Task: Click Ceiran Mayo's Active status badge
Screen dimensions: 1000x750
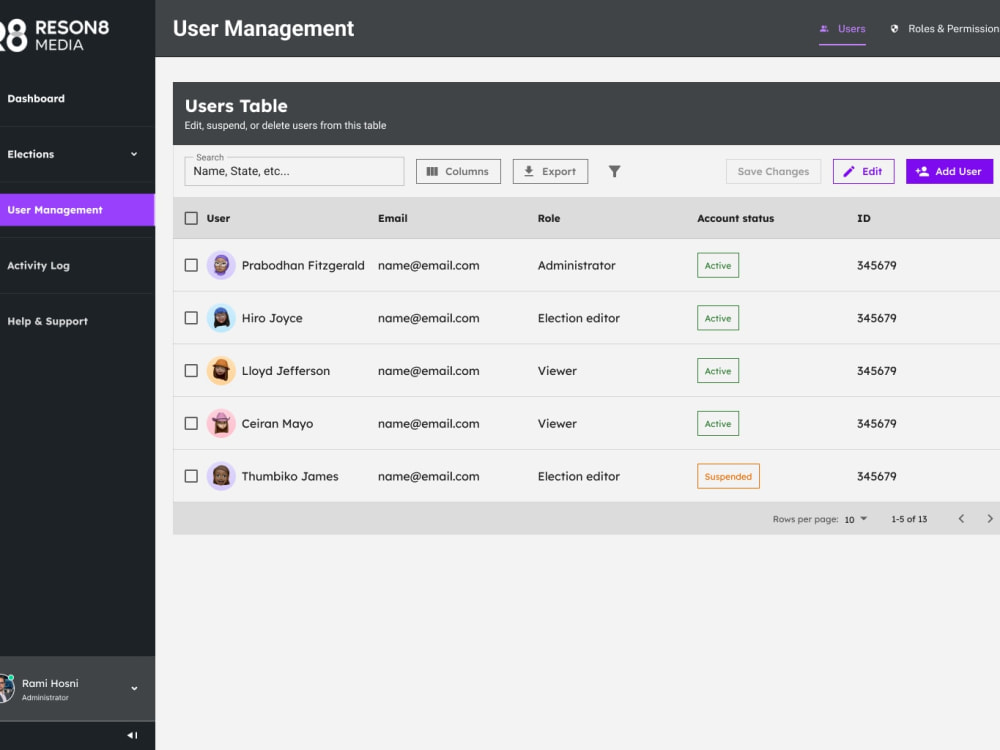Action: 718,423
